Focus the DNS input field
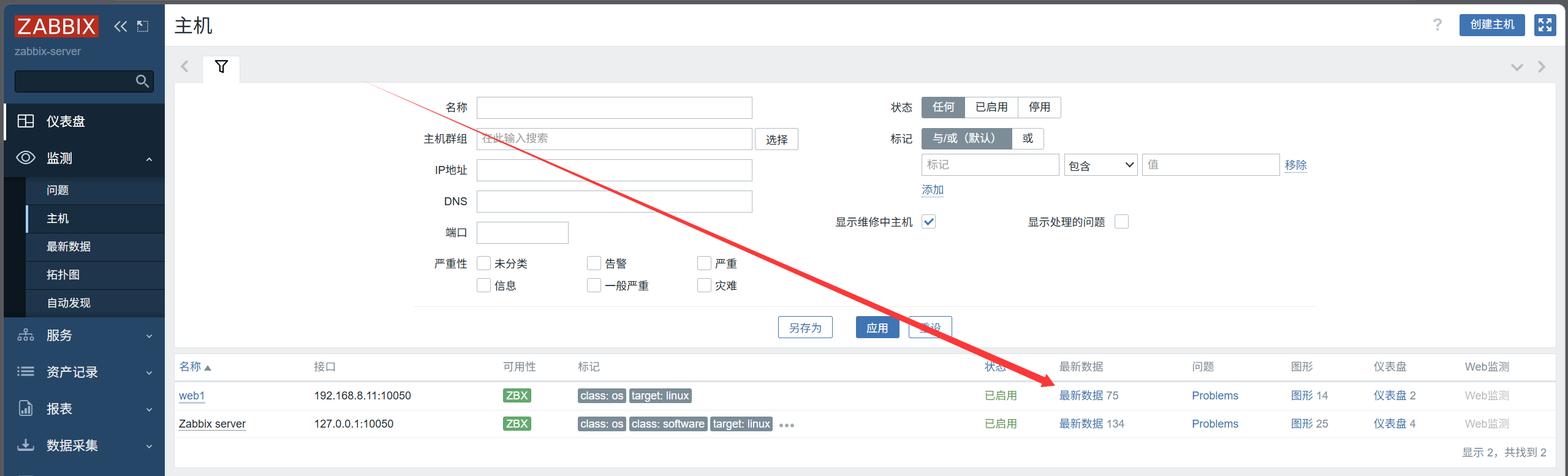Viewport: 1568px width, 476px height. pyautogui.click(x=615, y=202)
